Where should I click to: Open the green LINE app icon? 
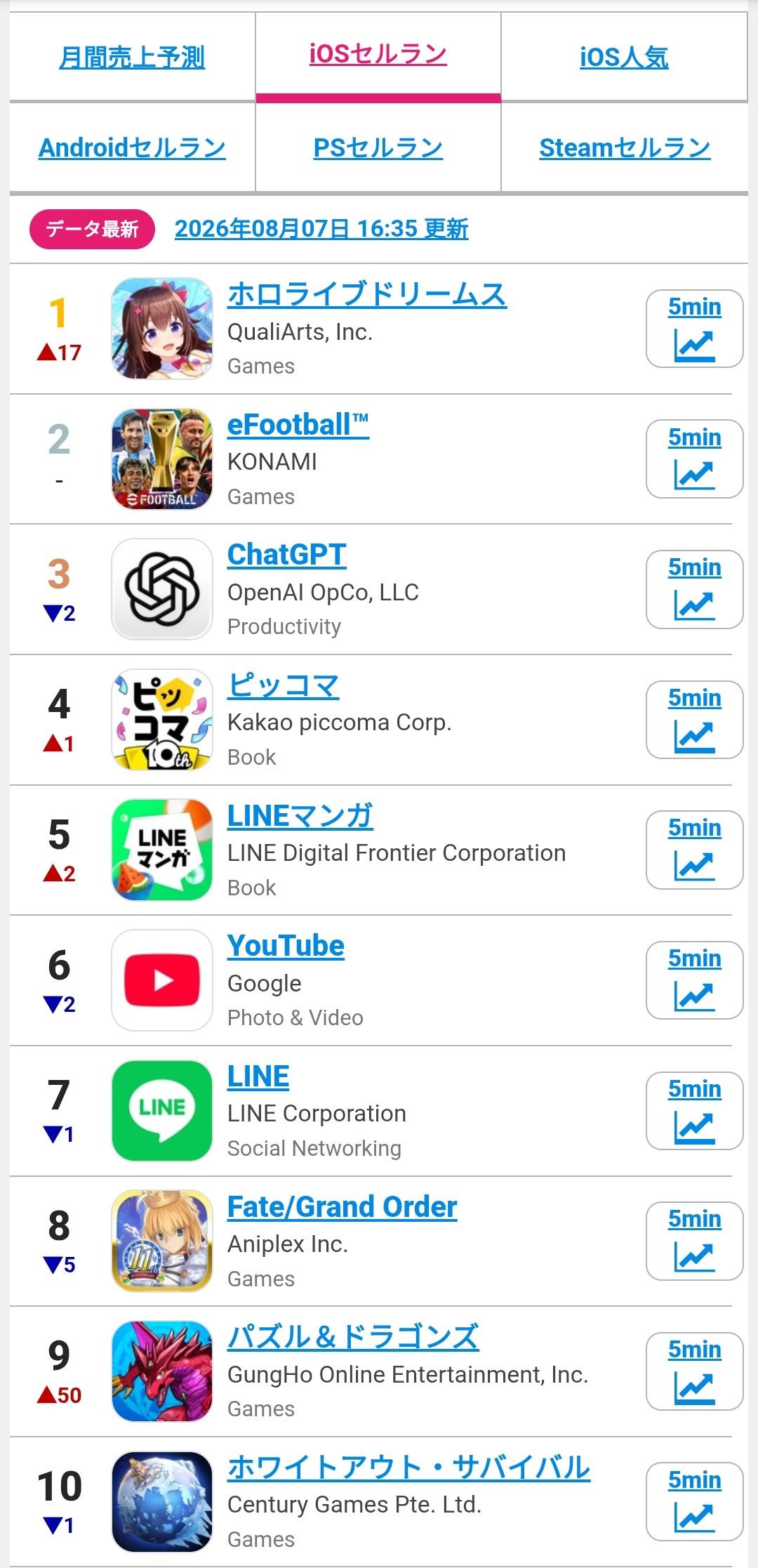162,1111
